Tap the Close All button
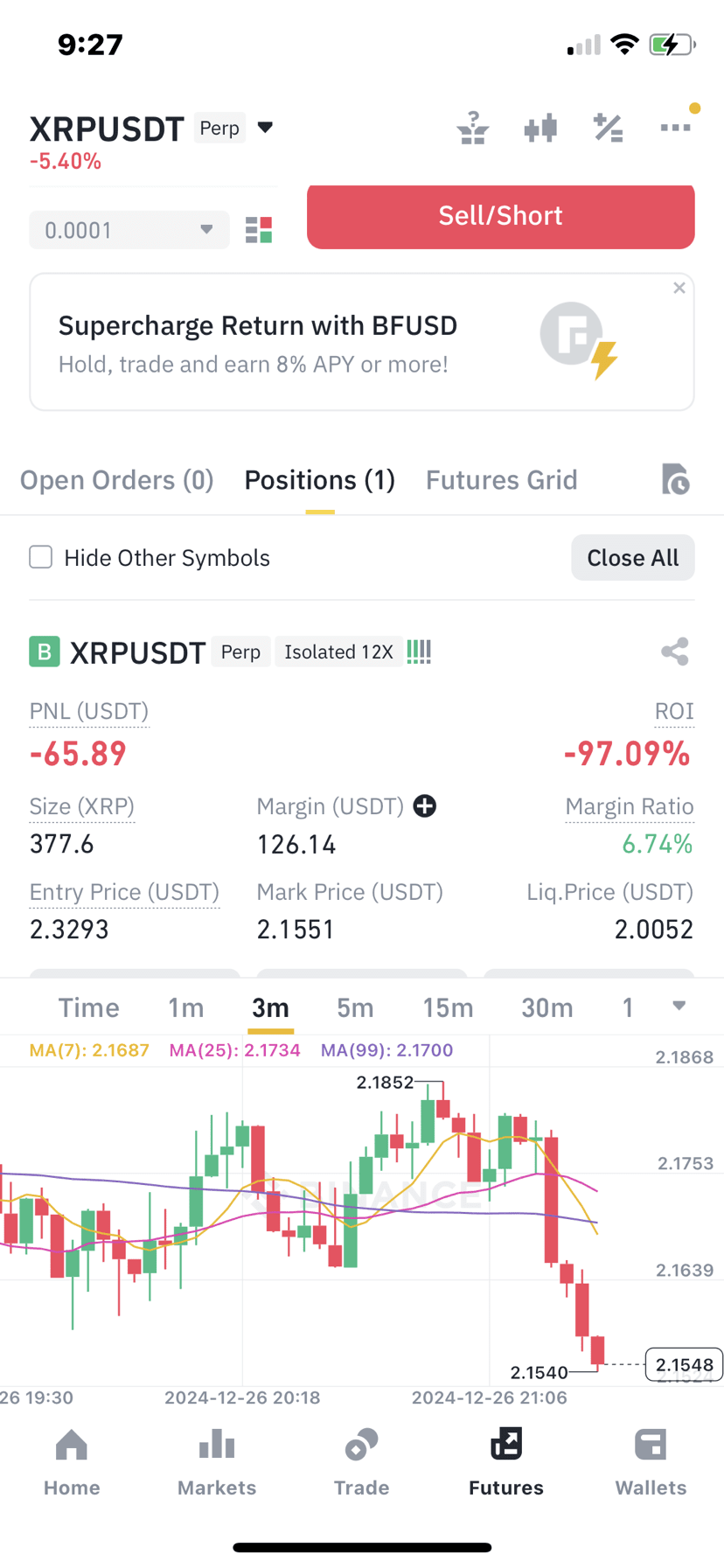The height and width of the screenshot is (1568, 724). (x=633, y=558)
